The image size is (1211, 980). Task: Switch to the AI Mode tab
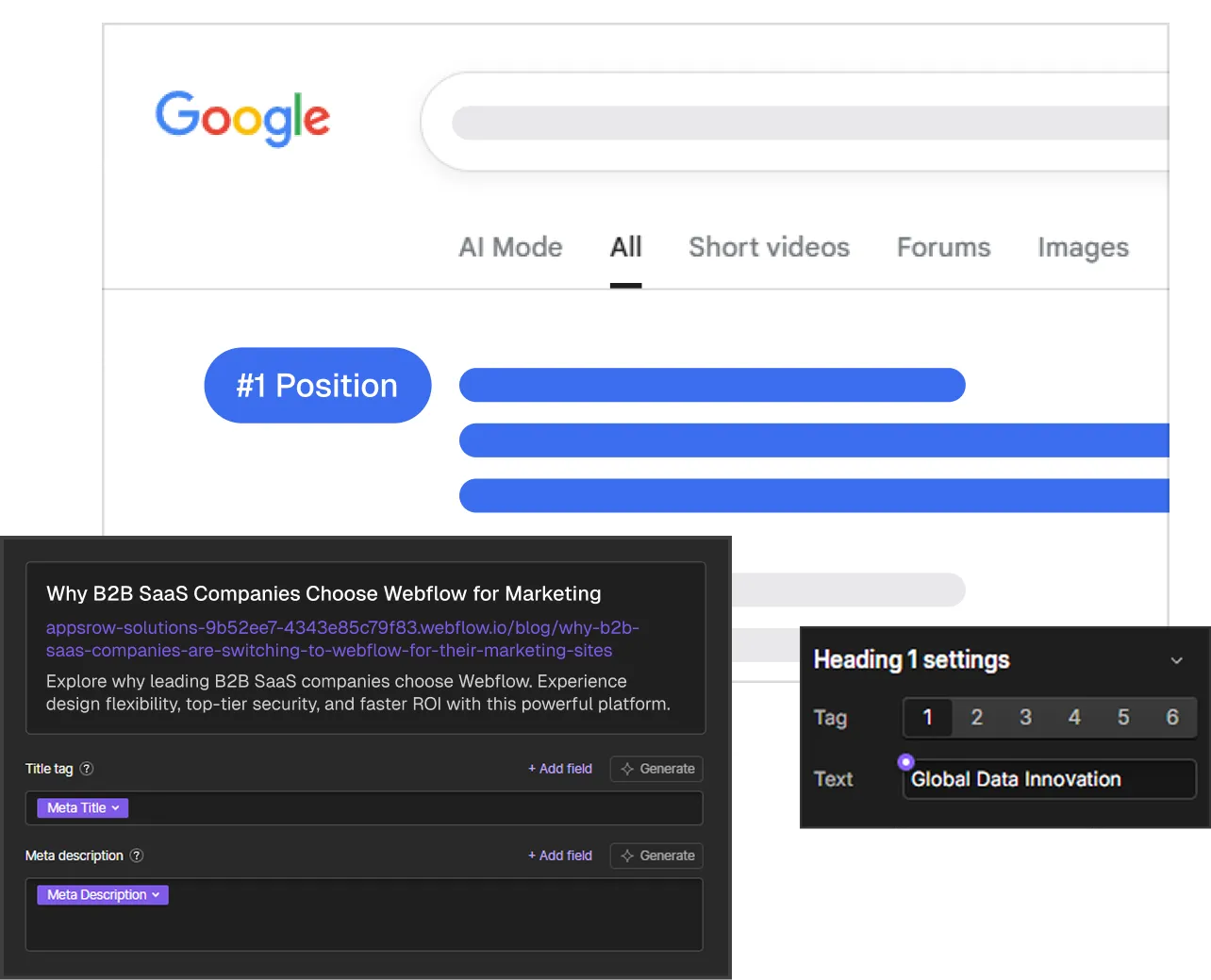pyautogui.click(x=510, y=247)
